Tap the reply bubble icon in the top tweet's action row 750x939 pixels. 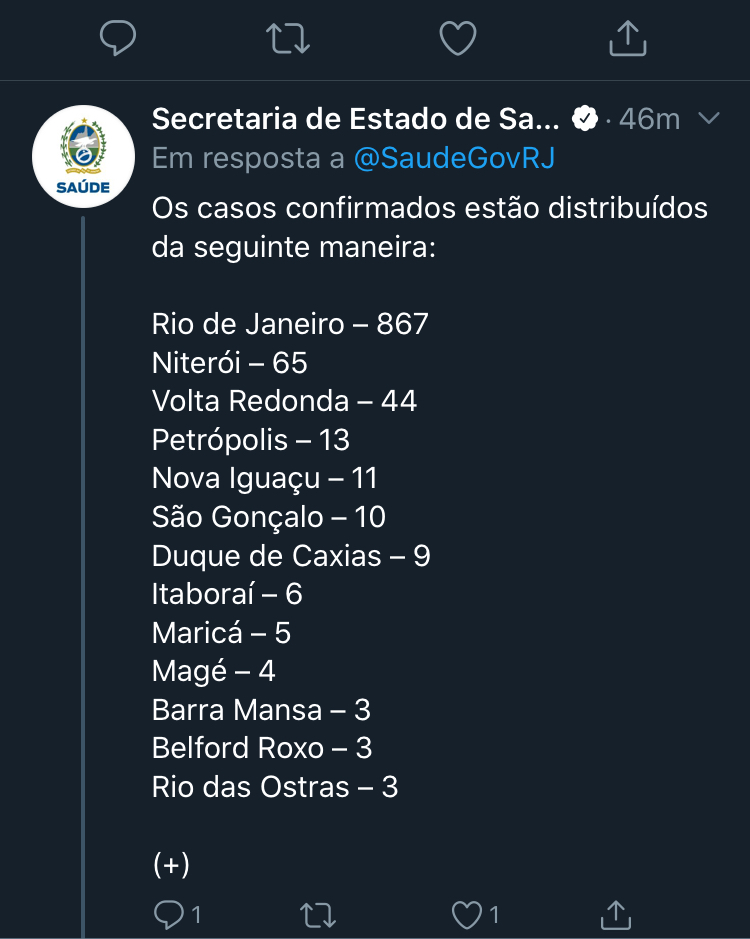click(x=117, y=38)
